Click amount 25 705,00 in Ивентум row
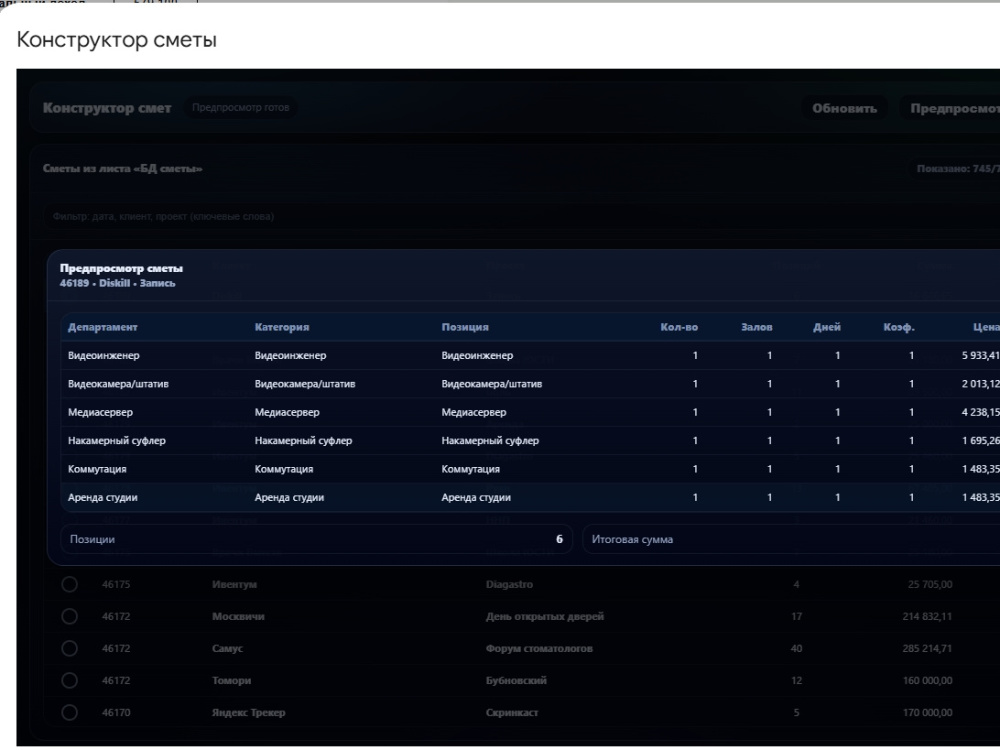Screen dimensions: 1000x750 [930, 584]
